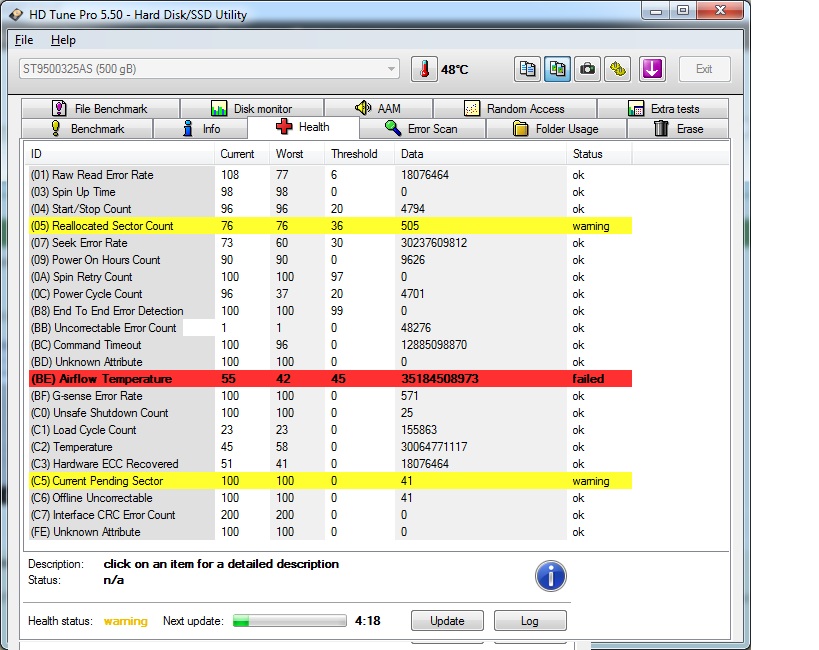Click the copy text to clipboard icon
This screenshot has width=819, height=650.
(x=527, y=69)
